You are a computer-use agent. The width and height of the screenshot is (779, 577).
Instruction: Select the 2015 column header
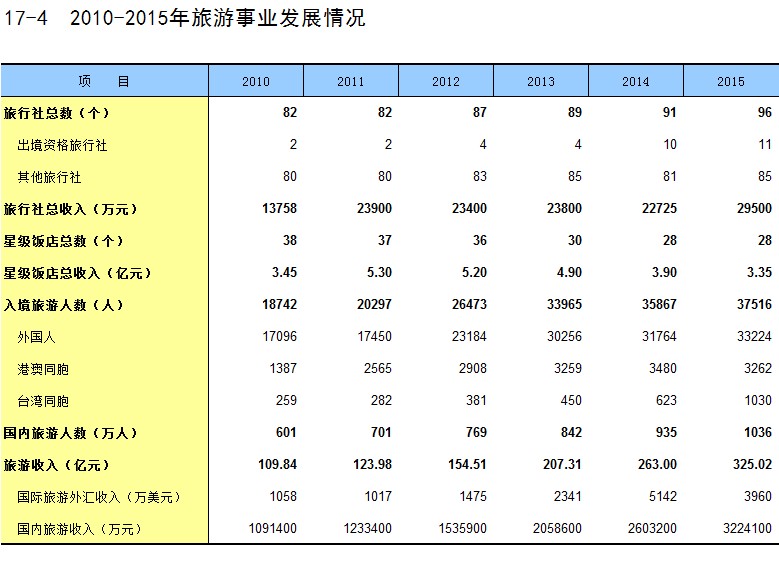(x=731, y=82)
